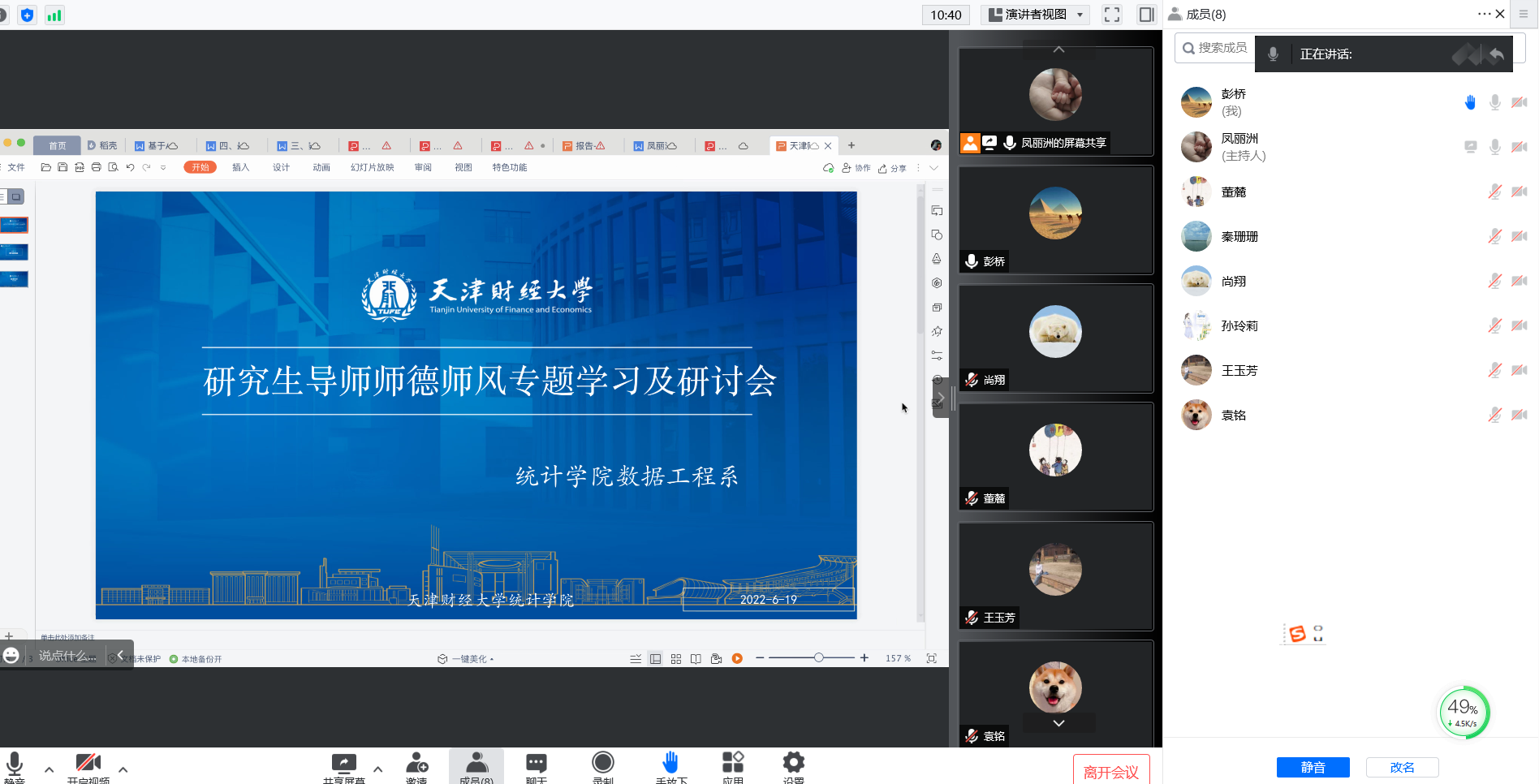Switch to the 首页 document tab

[x=57, y=145]
